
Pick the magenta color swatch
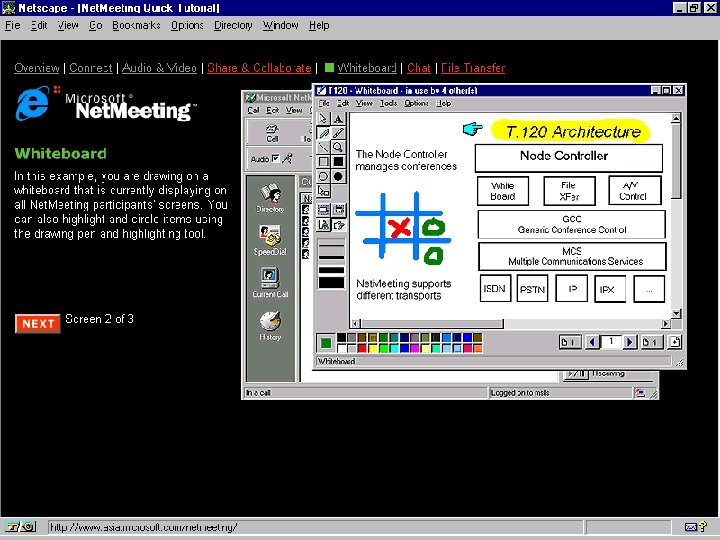[x=415, y=348]
